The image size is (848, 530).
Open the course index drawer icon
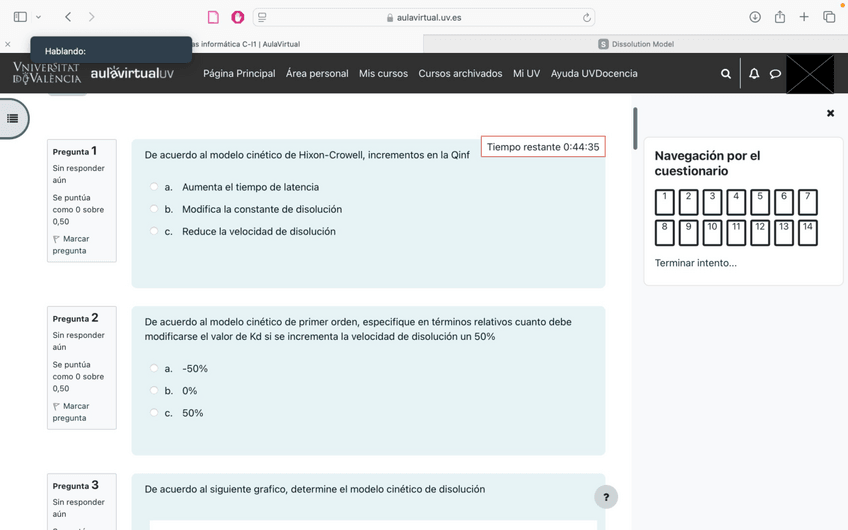pyautogui.click(x=13, y=118)
